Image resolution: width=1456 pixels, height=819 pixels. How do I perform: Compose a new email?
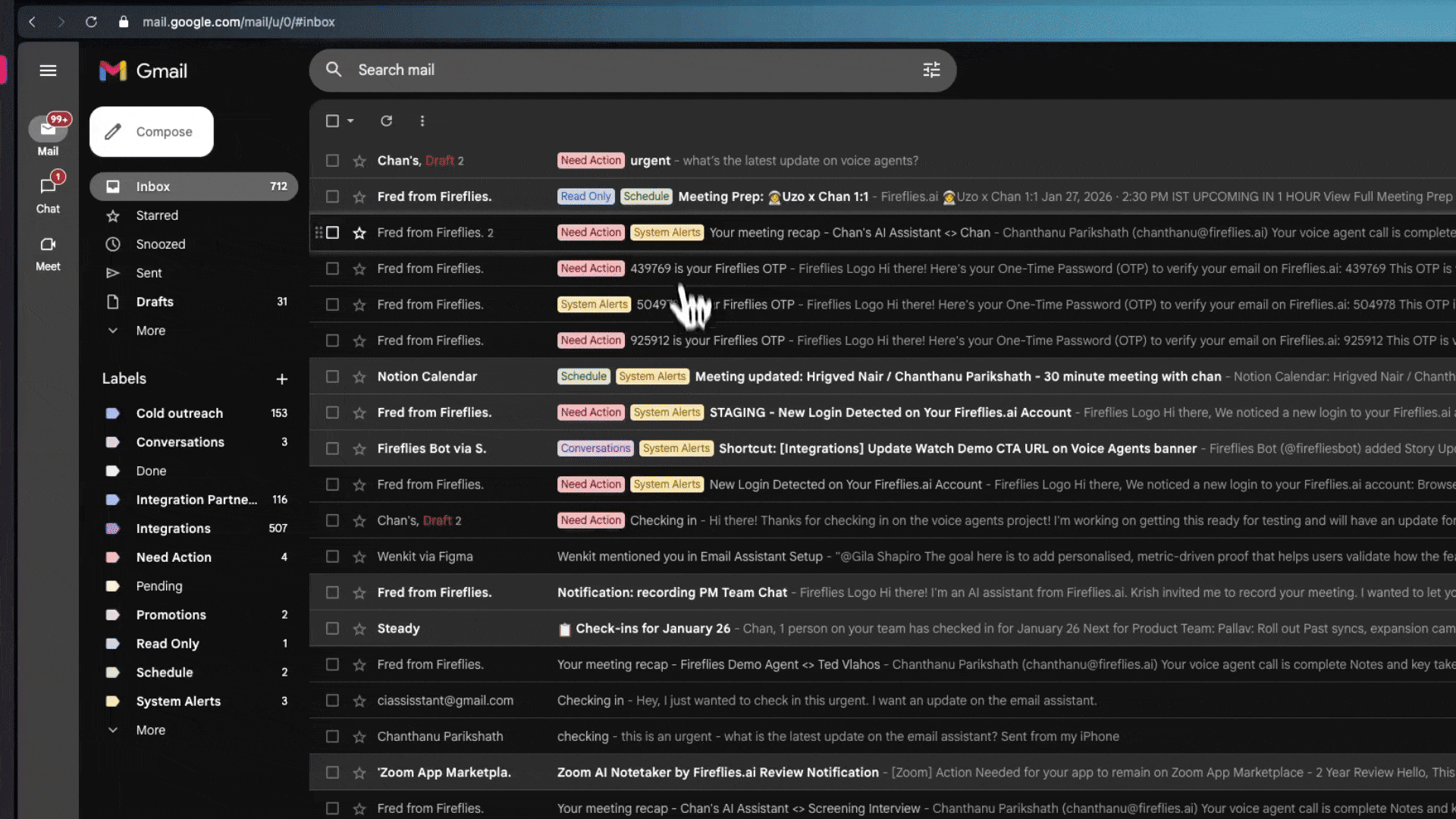click(x=152, y=132)
